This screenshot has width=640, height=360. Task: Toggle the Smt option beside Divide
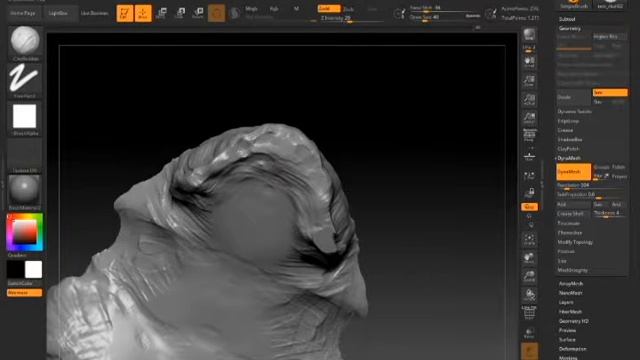pos(610,93)
